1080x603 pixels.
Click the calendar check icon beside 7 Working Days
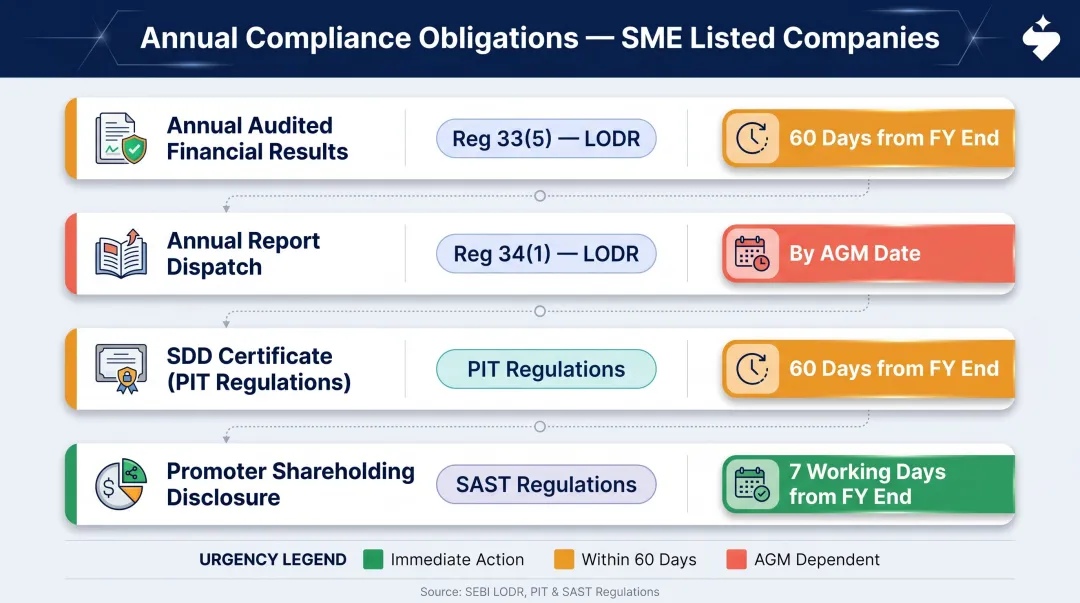click(x=752, y=484)
